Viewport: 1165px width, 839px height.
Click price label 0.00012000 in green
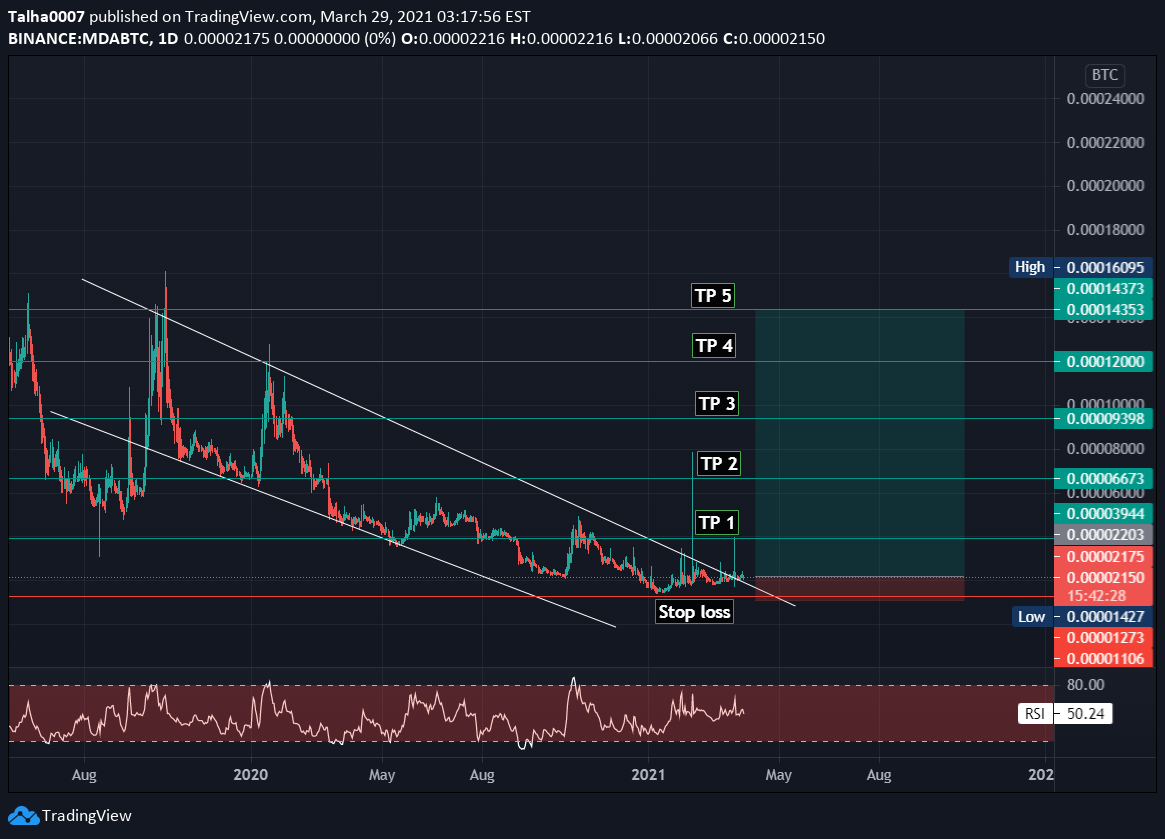point(1103,362)
